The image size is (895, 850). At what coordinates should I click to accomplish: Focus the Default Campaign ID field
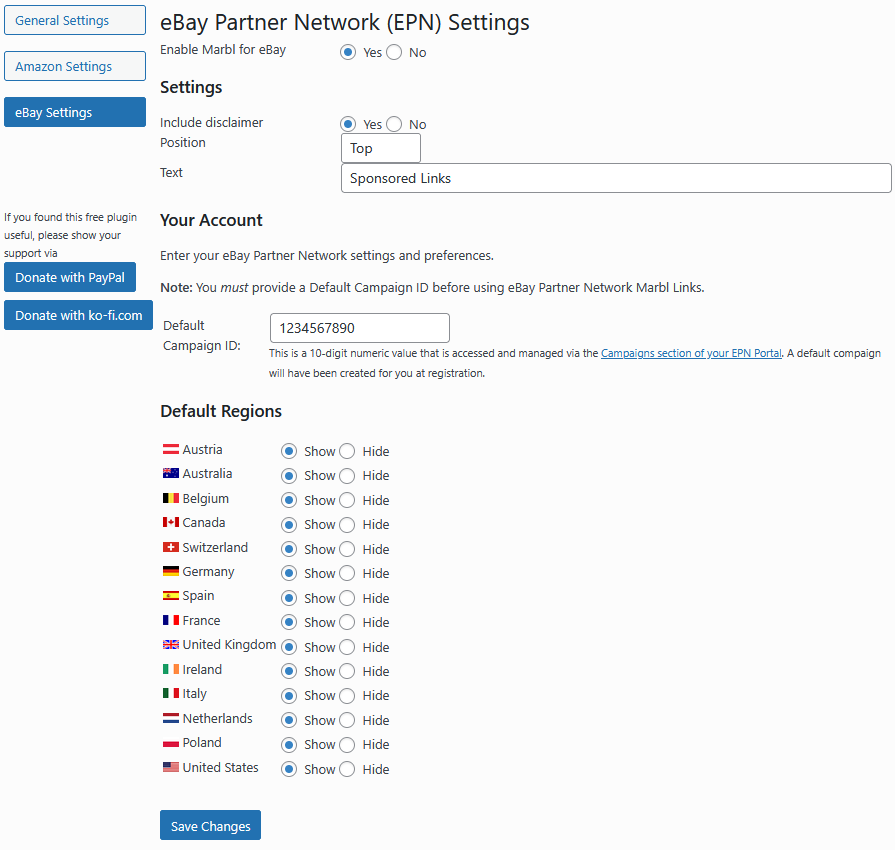359,328
